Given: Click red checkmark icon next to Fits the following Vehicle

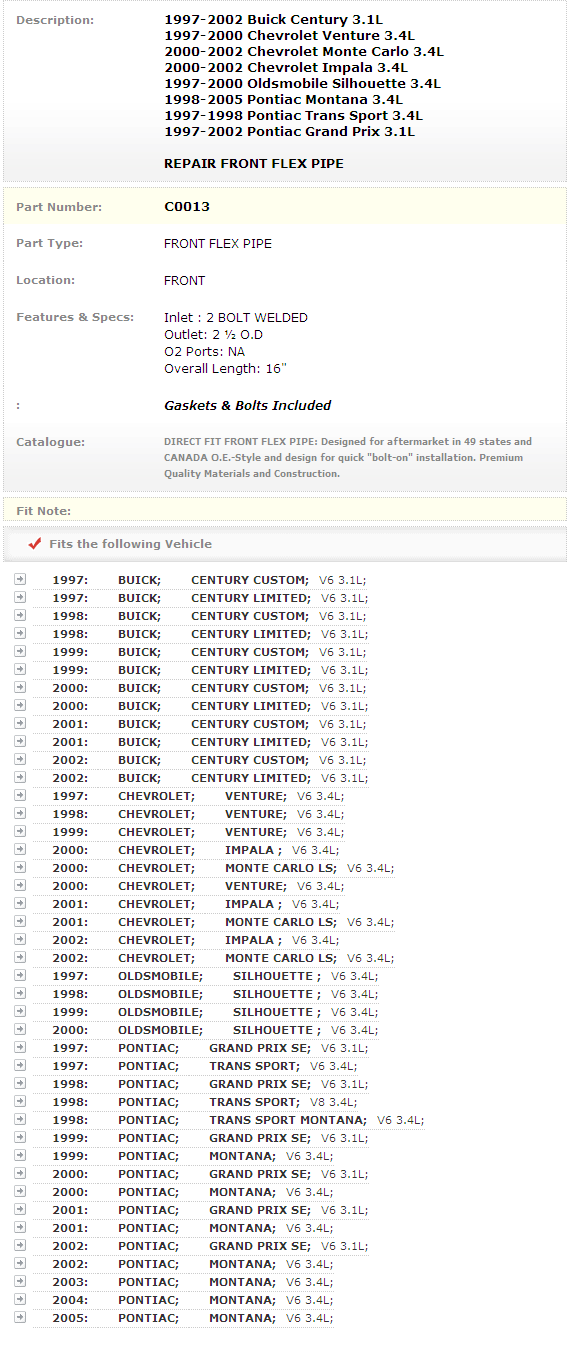Looking at the screenshot, I should click(x=35, y=544).
